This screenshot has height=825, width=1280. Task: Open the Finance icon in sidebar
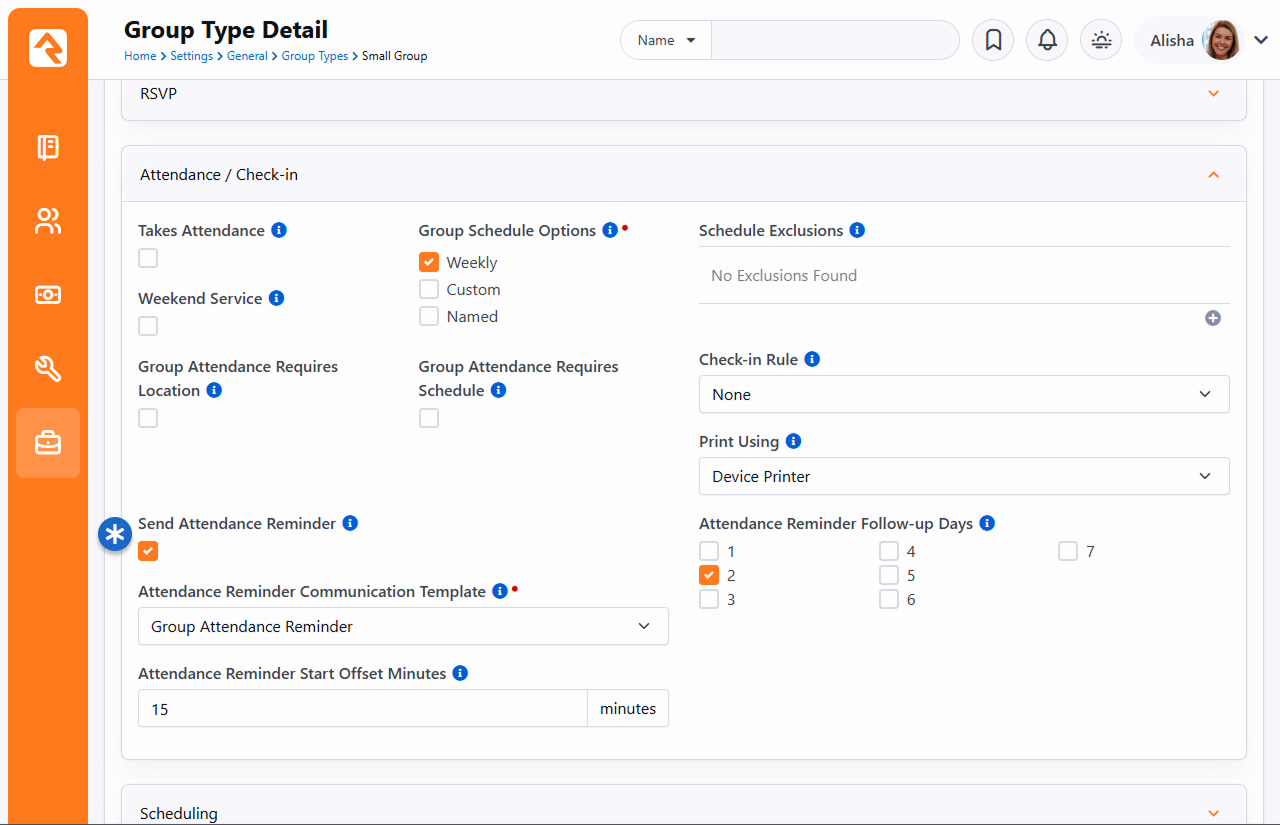pos(48,295)
